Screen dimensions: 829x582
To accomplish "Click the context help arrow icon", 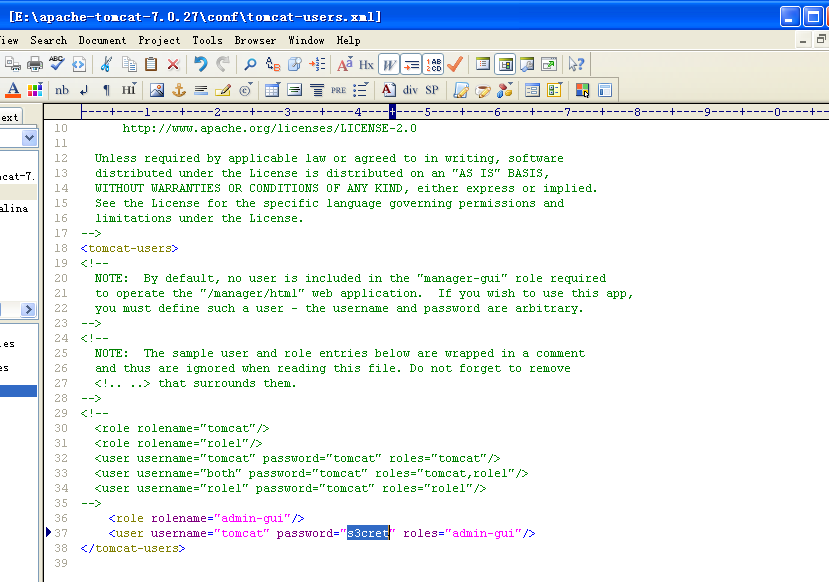I will tap(576, 64).
